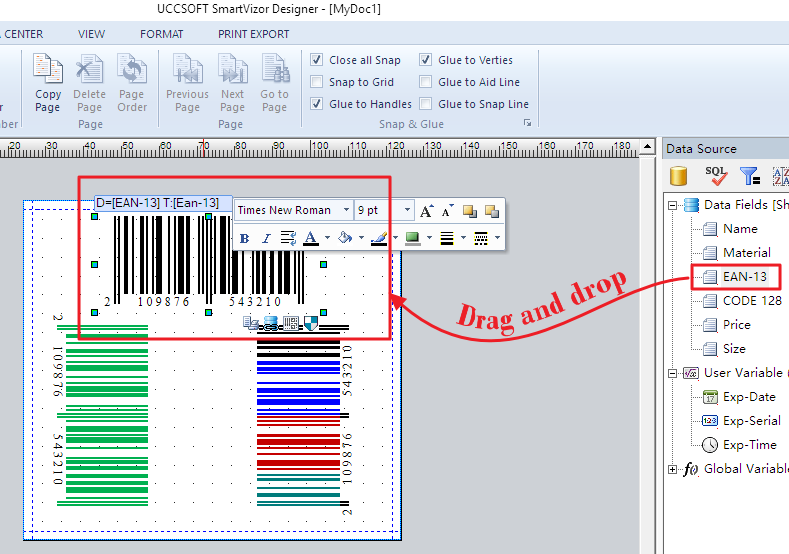
Task: Click the barcode settings icon under the barcode
Action: coord(291,323)
